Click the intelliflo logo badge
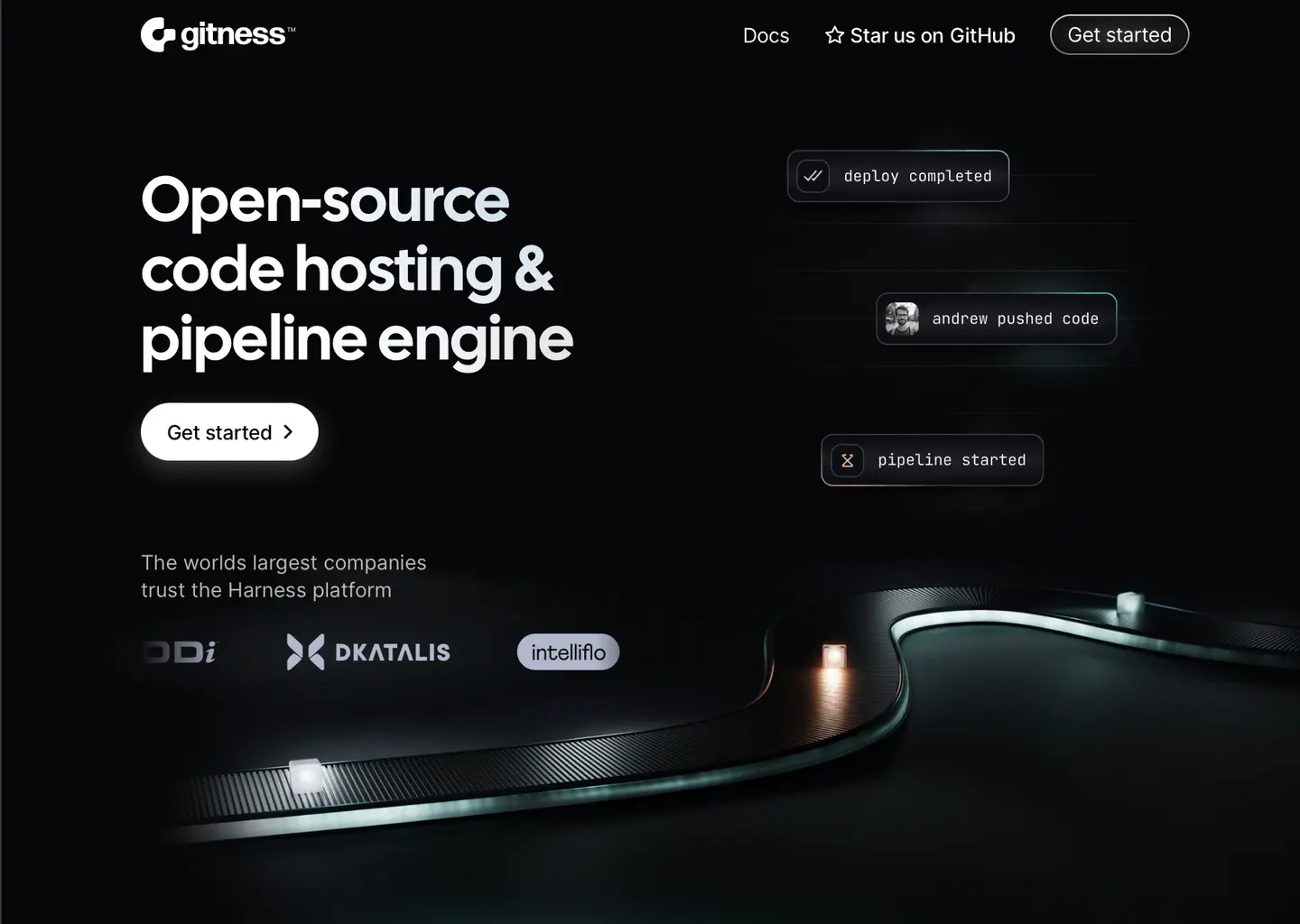Image resolution: width=1300 pixels, height=924 pixels. (568, 651)
